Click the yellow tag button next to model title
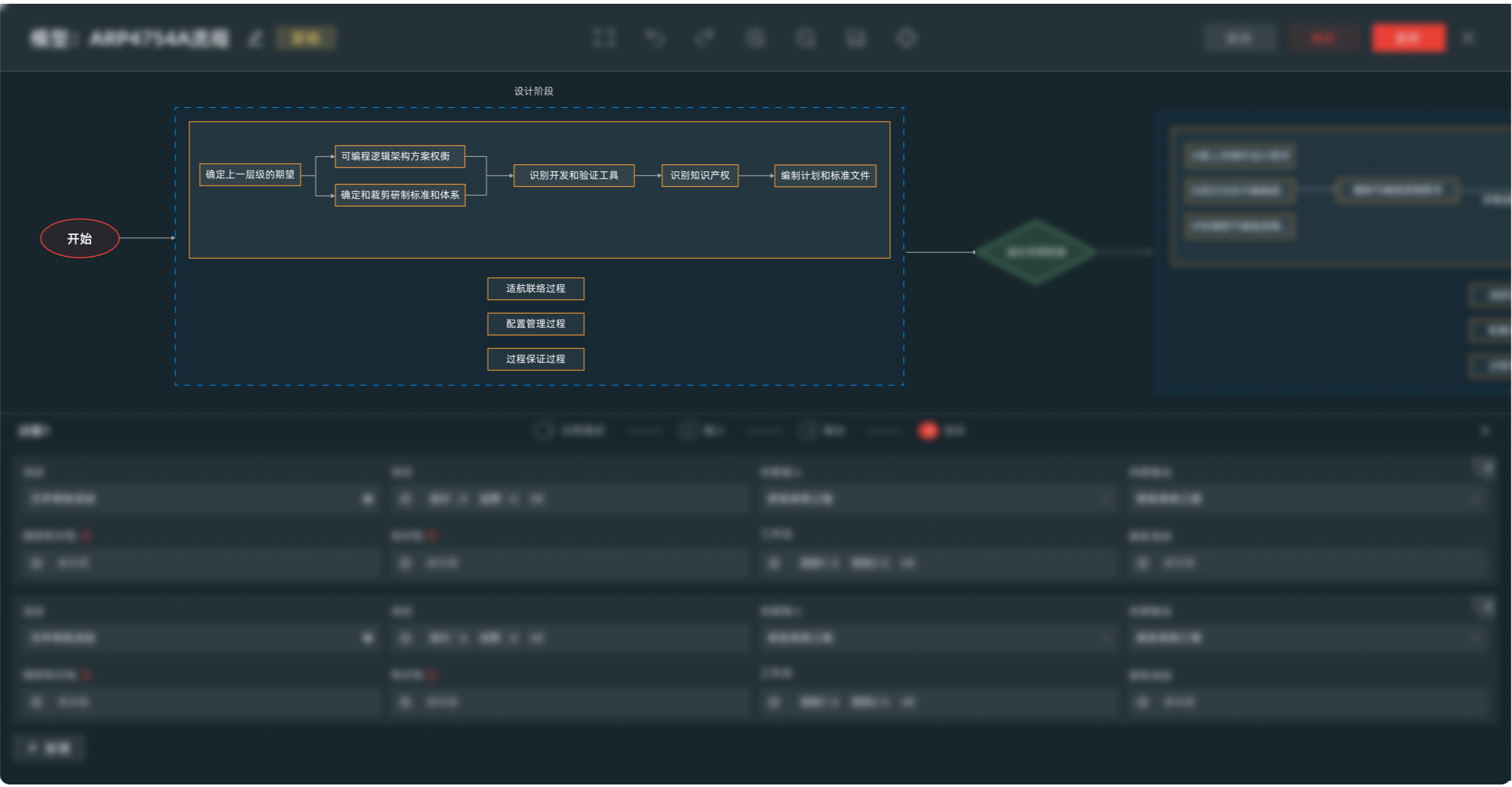 (306, 38)
